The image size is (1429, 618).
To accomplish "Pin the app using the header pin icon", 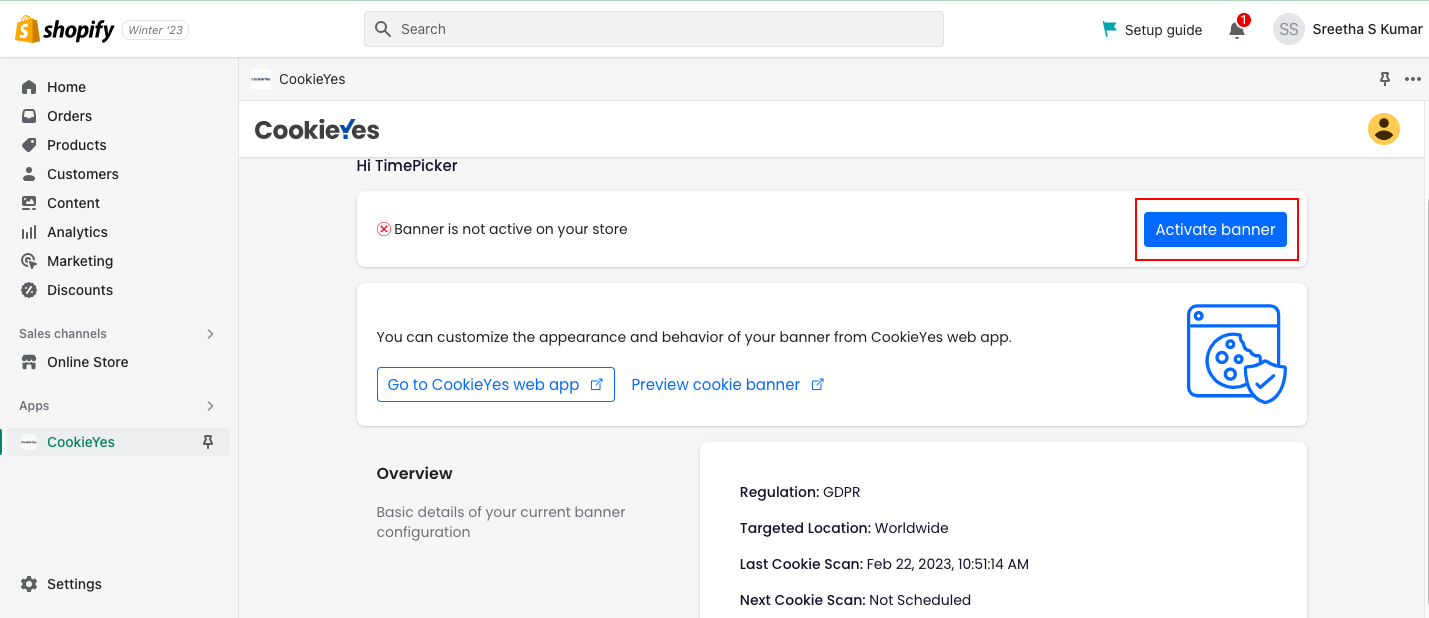I will pos(1385,79).
